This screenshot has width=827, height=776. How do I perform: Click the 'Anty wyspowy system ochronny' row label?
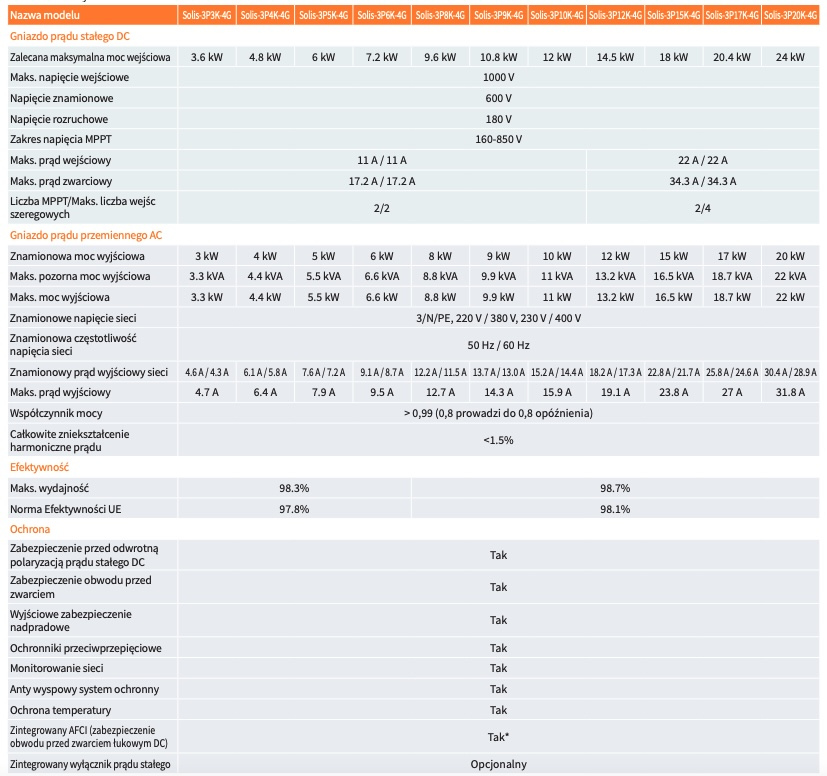(x=84, y=689)
